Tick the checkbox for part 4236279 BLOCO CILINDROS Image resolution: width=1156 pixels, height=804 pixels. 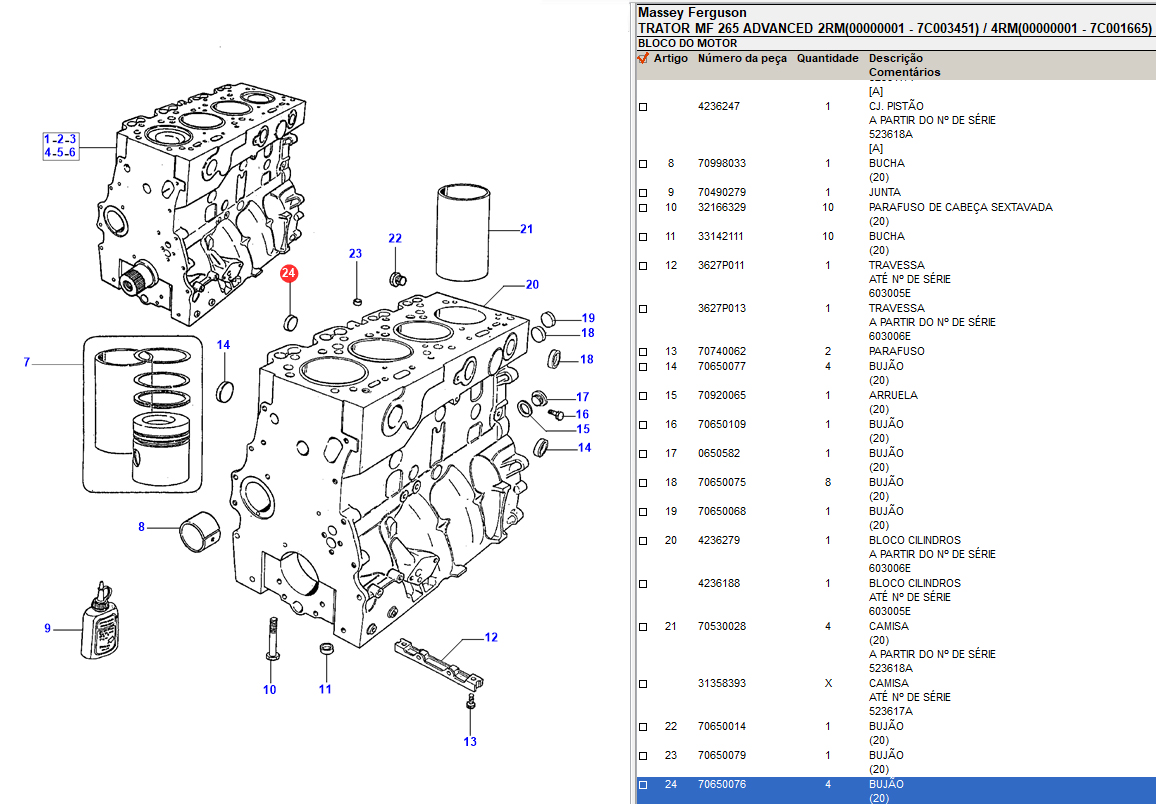[643, 541]
